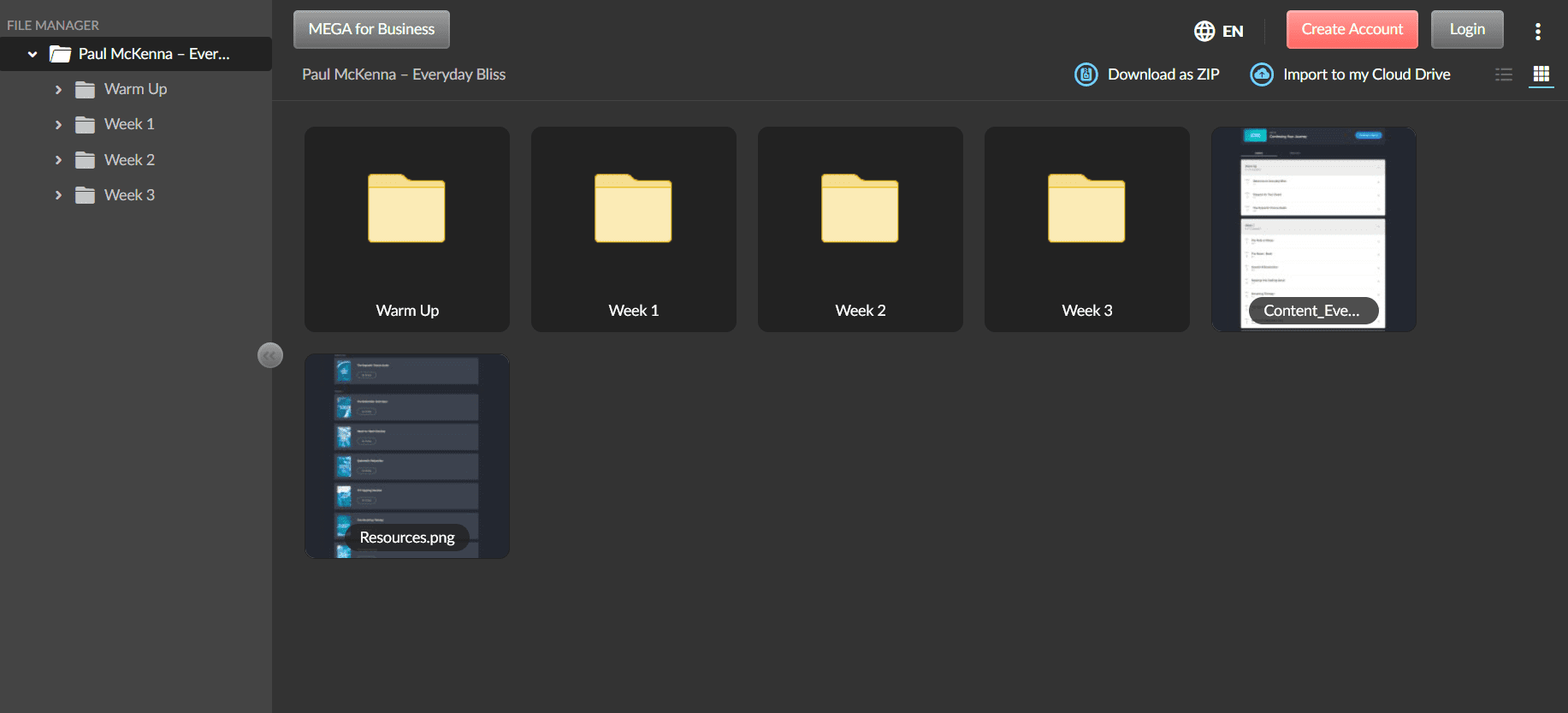Select Paul McKenna – Ever... root tree item
Image resolution: width=1568 pixels, height=713 pixels.
tap(136, 54)
